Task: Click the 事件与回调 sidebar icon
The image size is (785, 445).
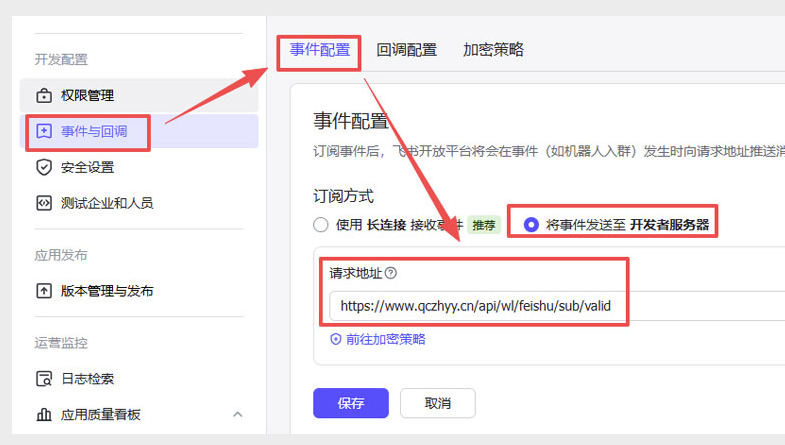Action: tap(44, 131)
